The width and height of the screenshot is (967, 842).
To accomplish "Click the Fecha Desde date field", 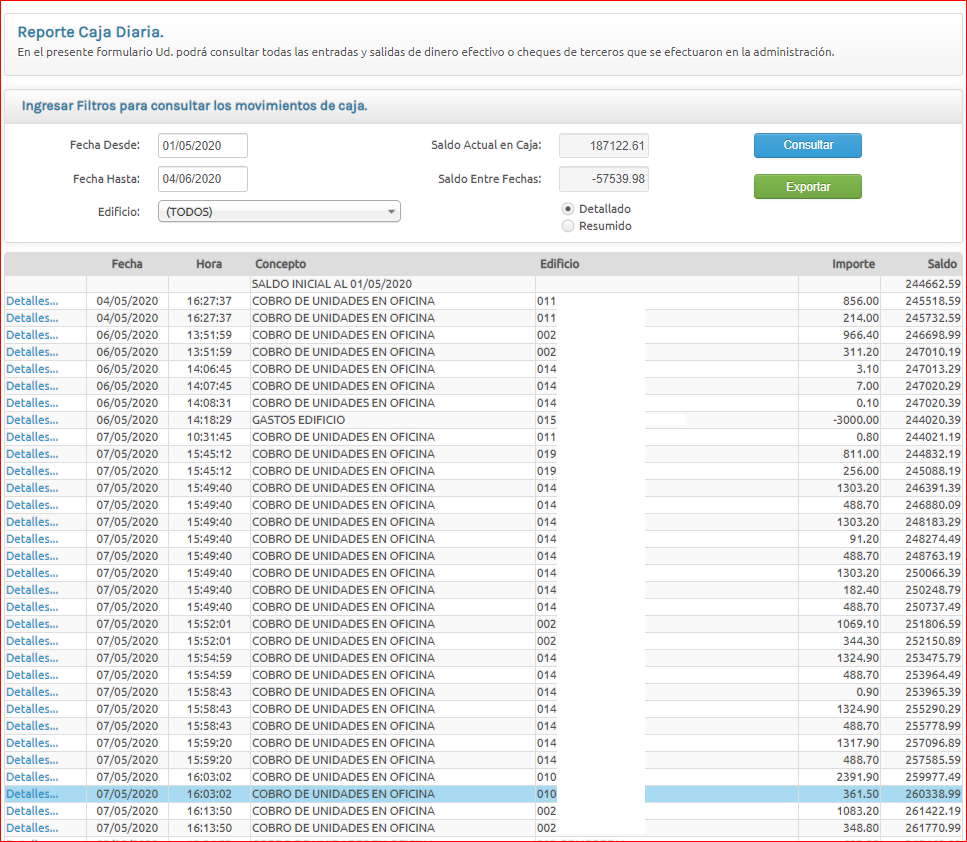I will tap(203, 146).
